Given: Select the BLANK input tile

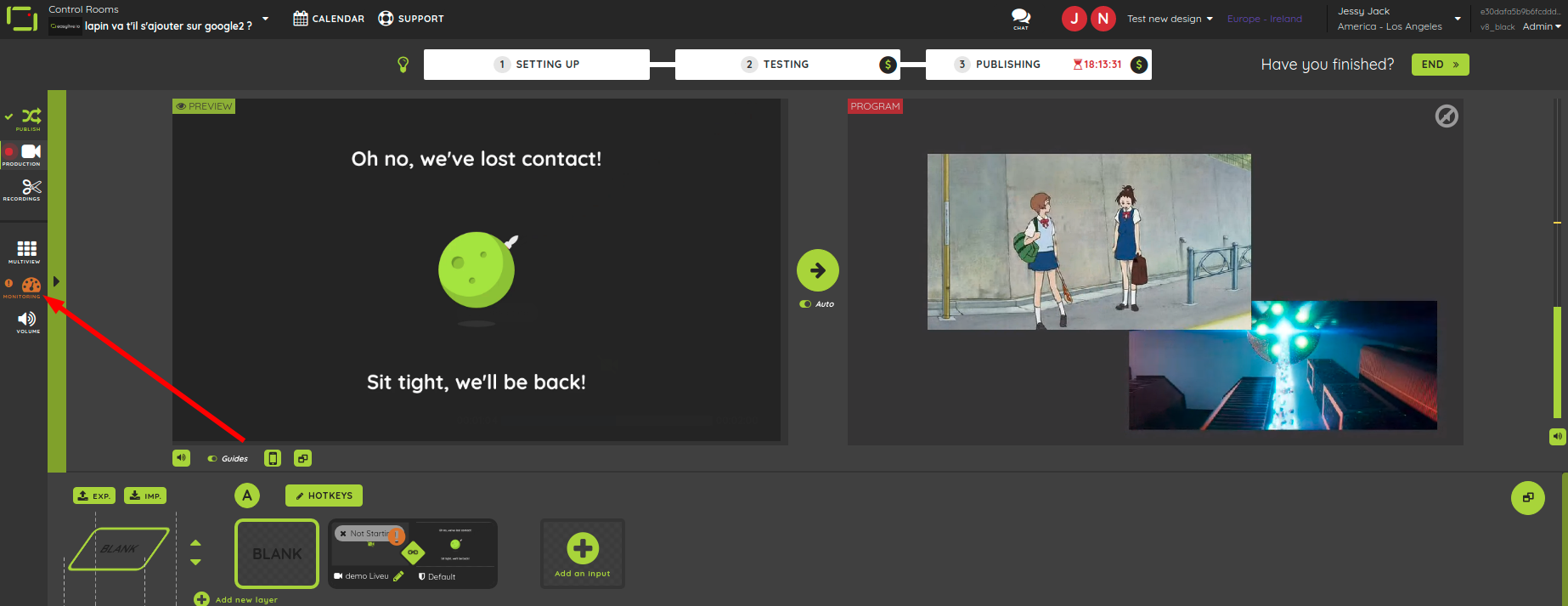Looking at the screenshot, I should click(277, 553).
